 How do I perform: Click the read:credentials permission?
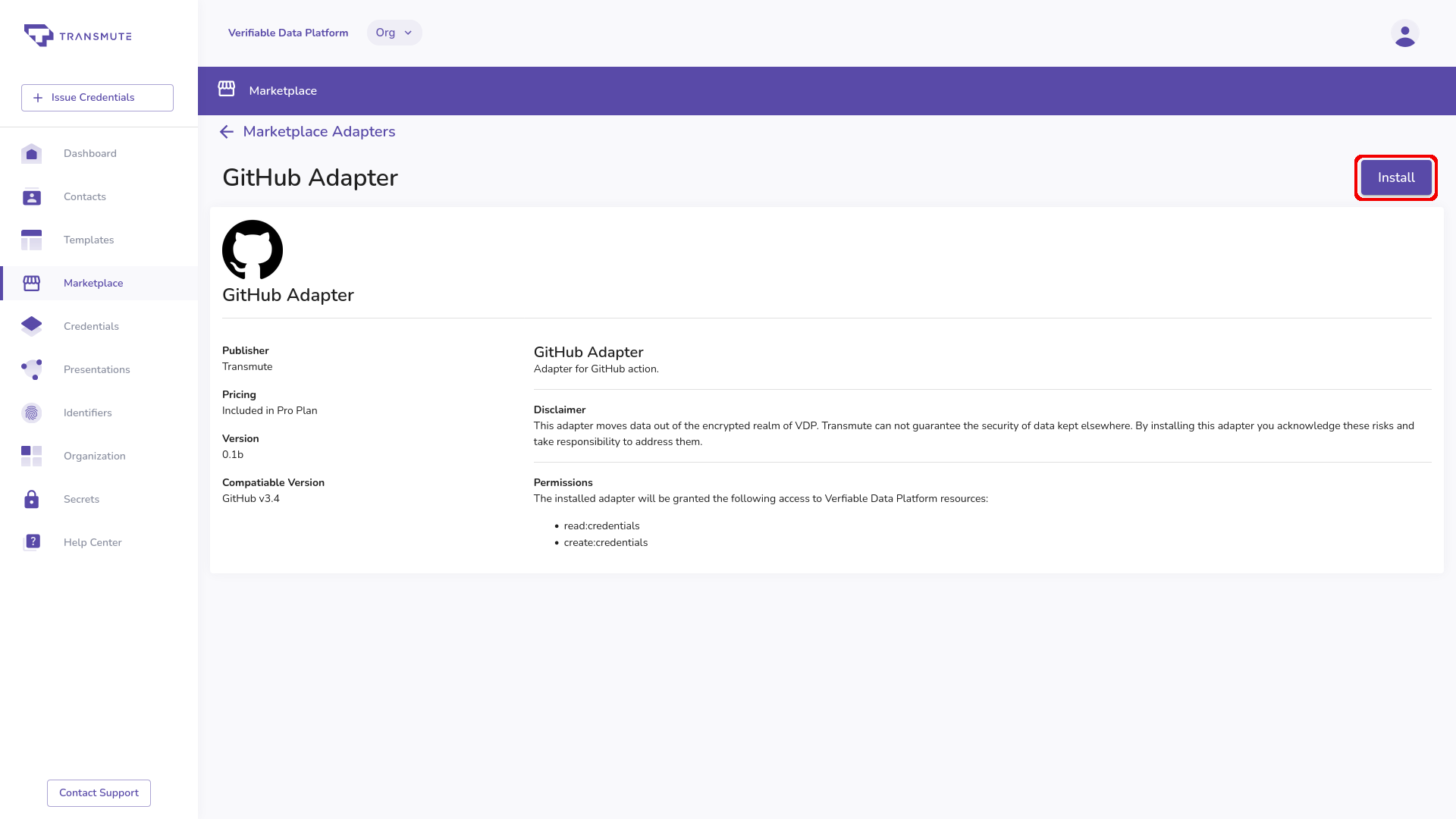pyautogui.click(x=602, y=526)
